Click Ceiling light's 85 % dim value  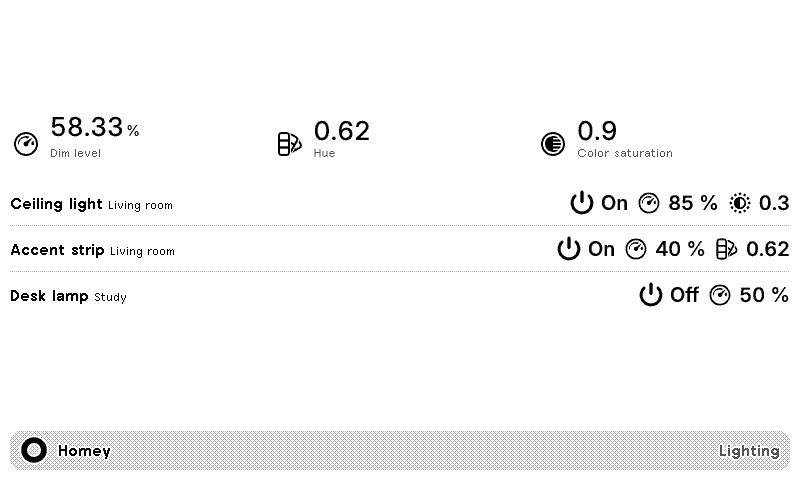click(x=693, y=203)
